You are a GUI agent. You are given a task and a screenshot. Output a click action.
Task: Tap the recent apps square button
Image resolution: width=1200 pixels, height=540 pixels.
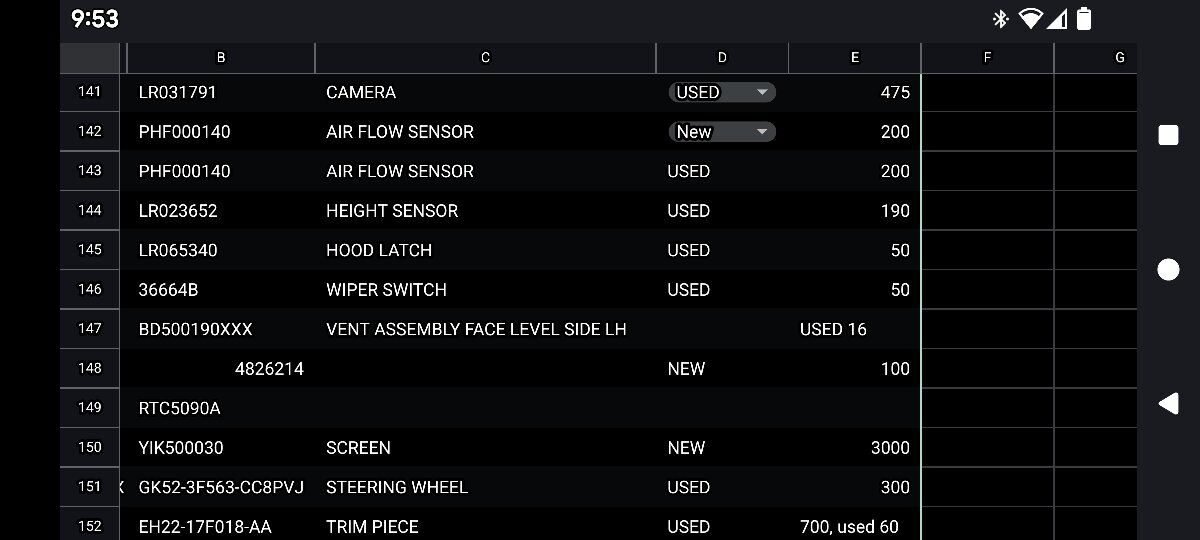pos(1168,135)
